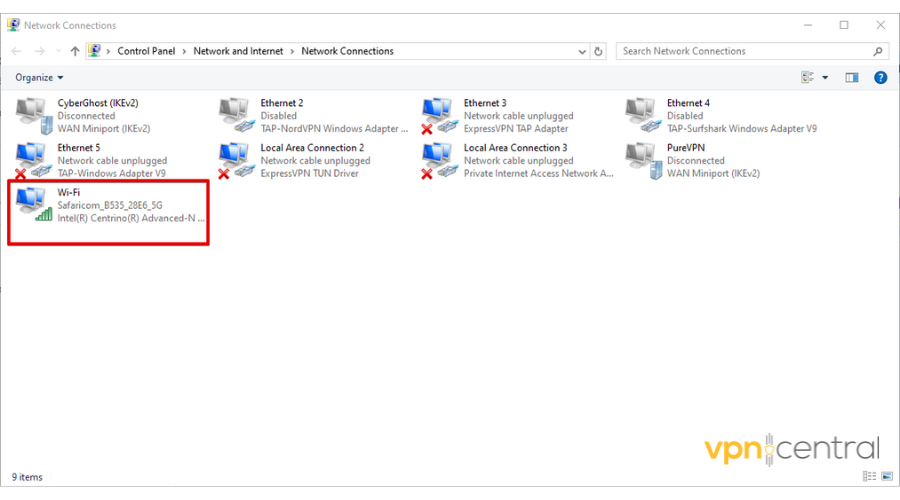Navigate to Control Panel in breadcrumb

point(146,51)
